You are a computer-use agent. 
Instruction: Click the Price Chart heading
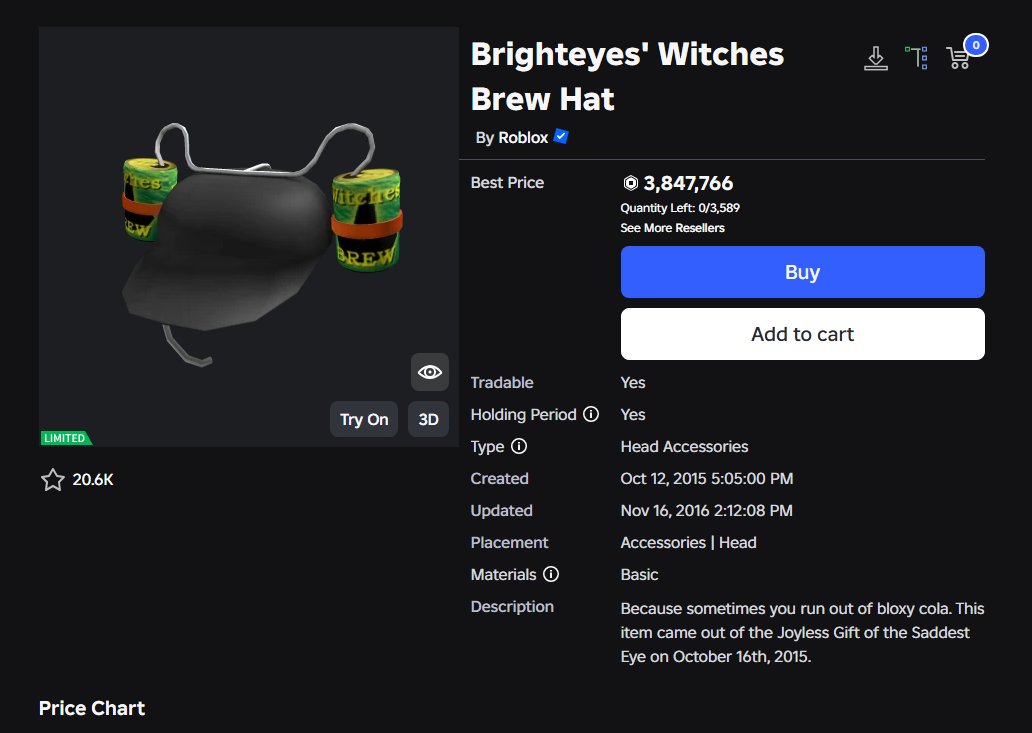pyautogui.click(x=91, y=708)
